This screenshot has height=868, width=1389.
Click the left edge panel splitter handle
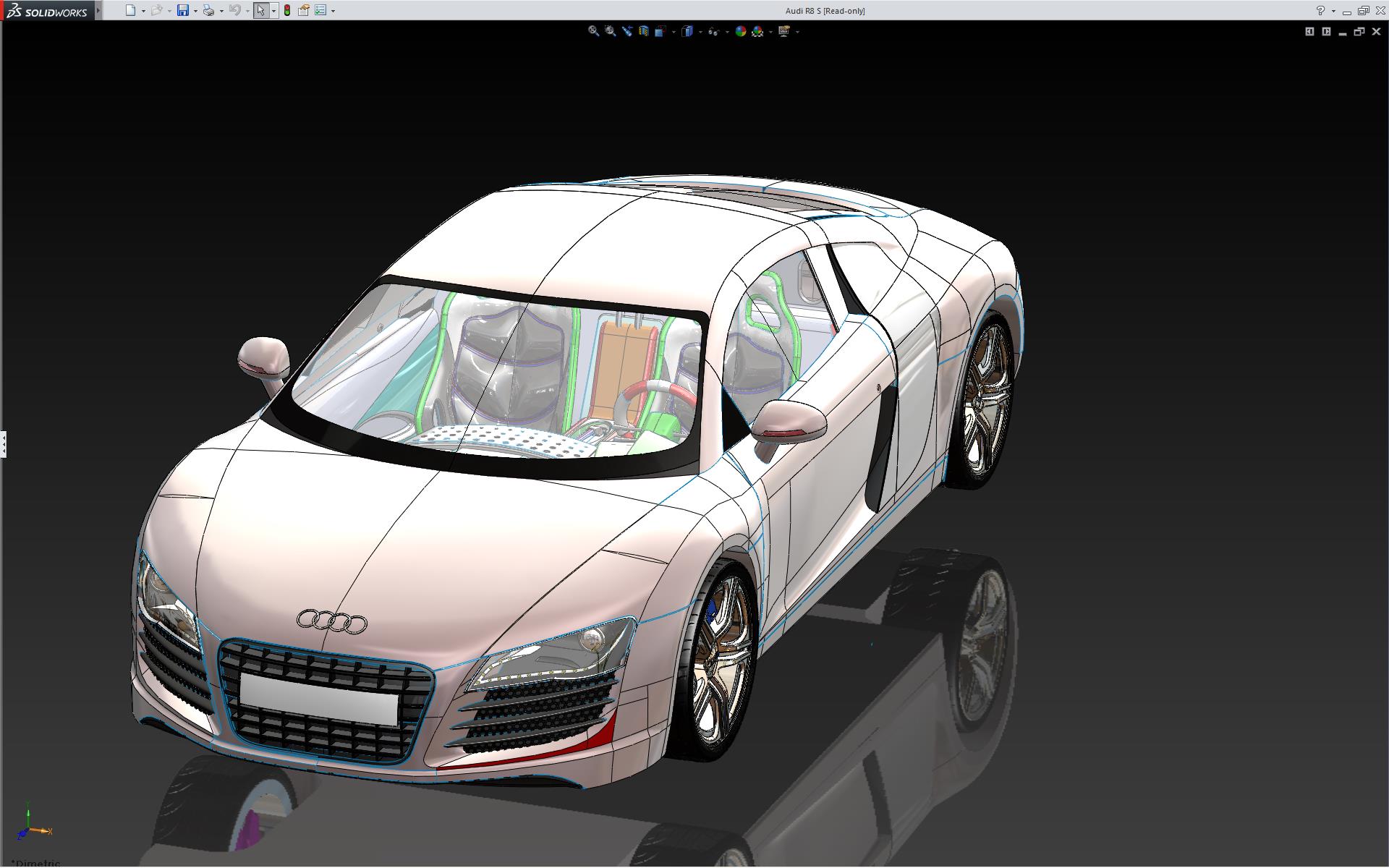(x=3, y=443)
